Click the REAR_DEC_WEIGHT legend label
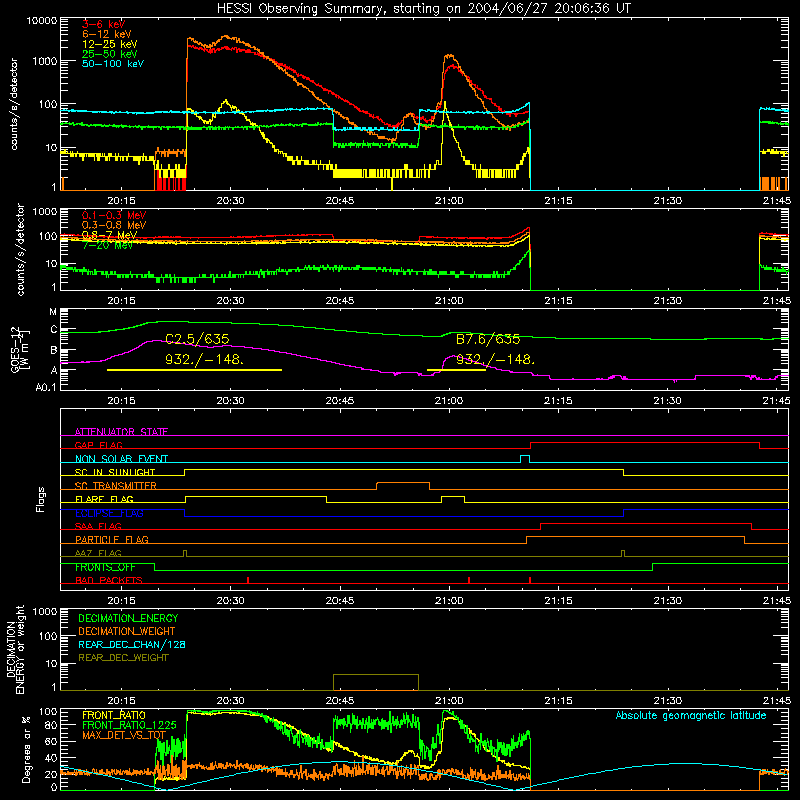 point(123,658)
